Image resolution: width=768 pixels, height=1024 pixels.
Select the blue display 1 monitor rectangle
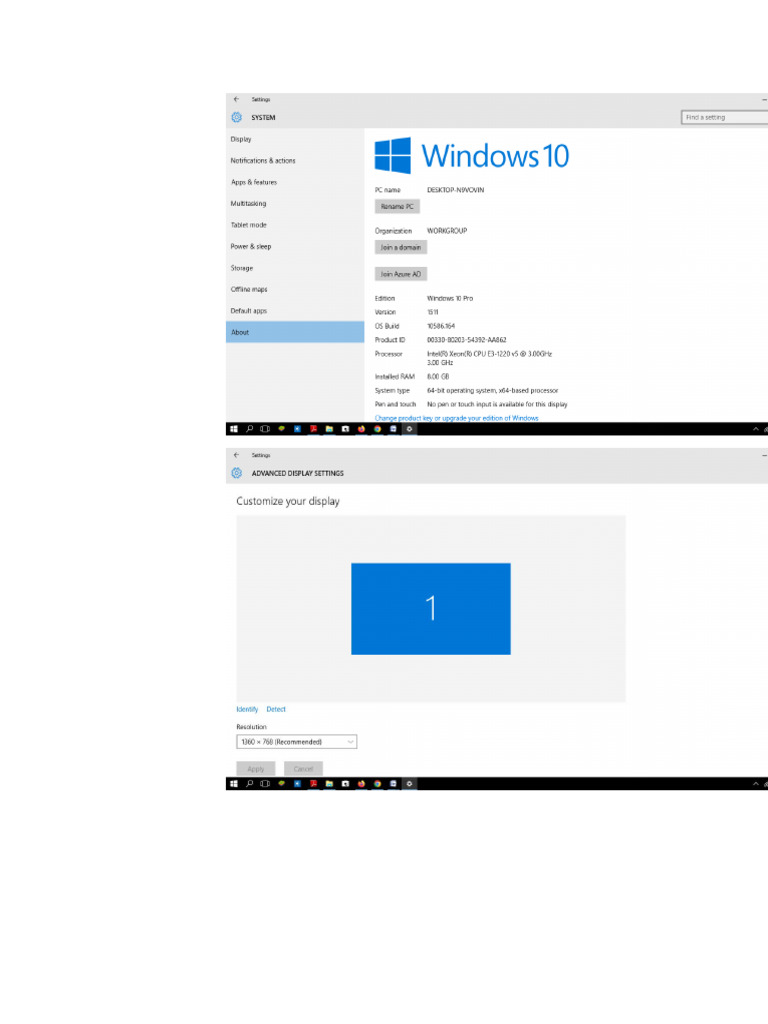[x=431, y=609]
